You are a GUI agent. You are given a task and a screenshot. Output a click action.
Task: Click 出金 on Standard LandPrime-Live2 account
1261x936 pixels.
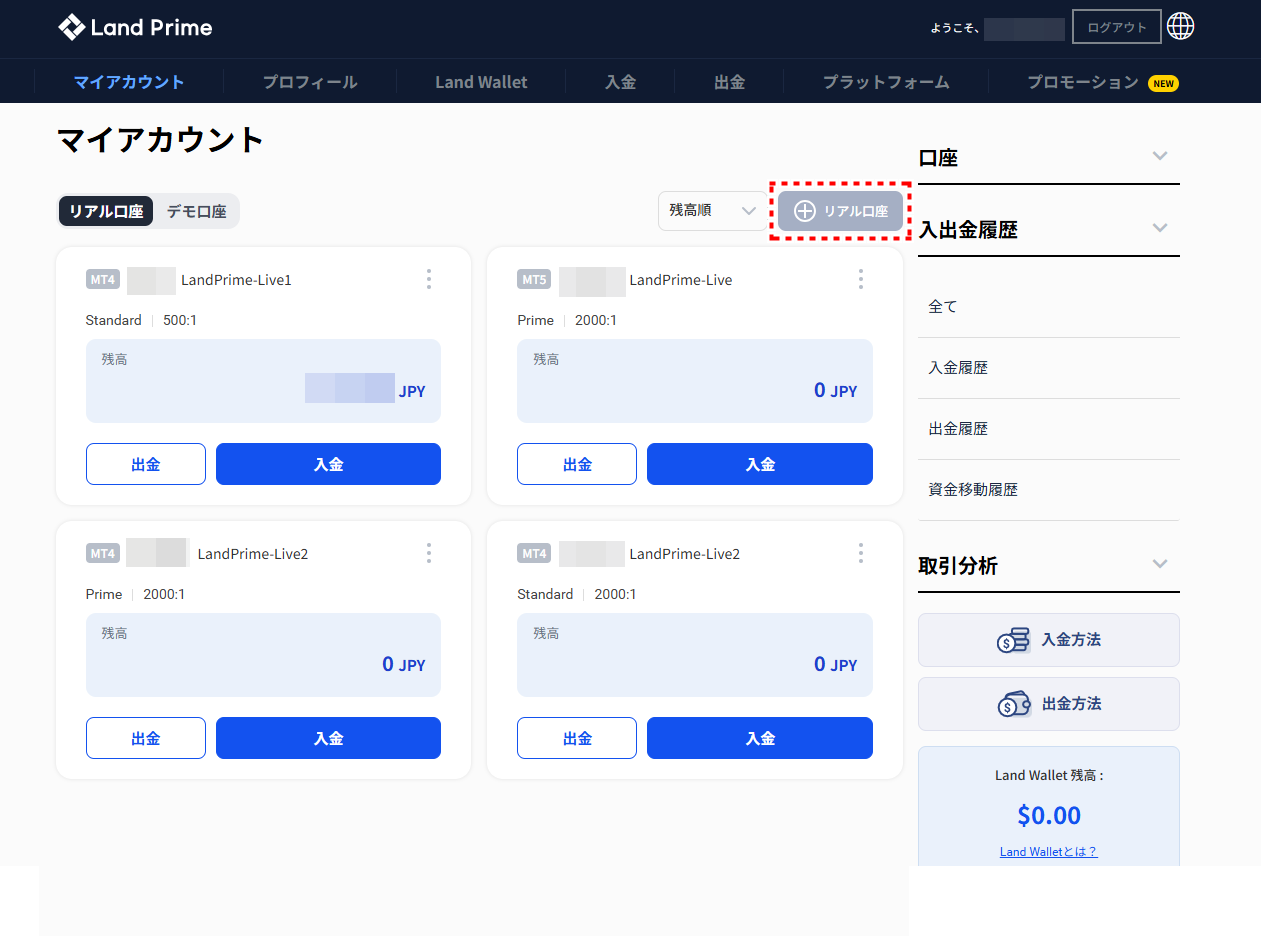pos(577,738)
